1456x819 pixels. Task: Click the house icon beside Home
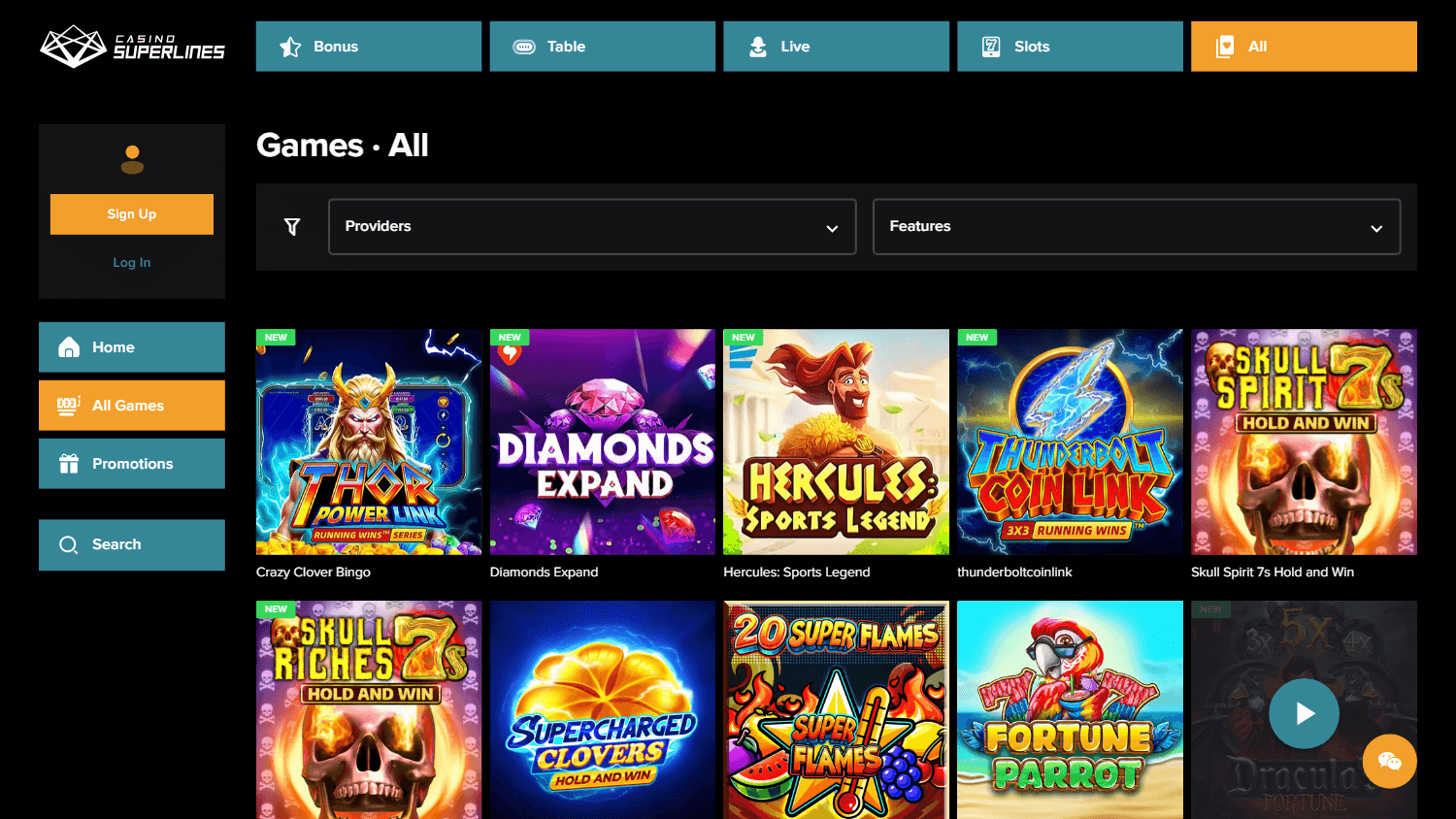(x=69, y=347)
